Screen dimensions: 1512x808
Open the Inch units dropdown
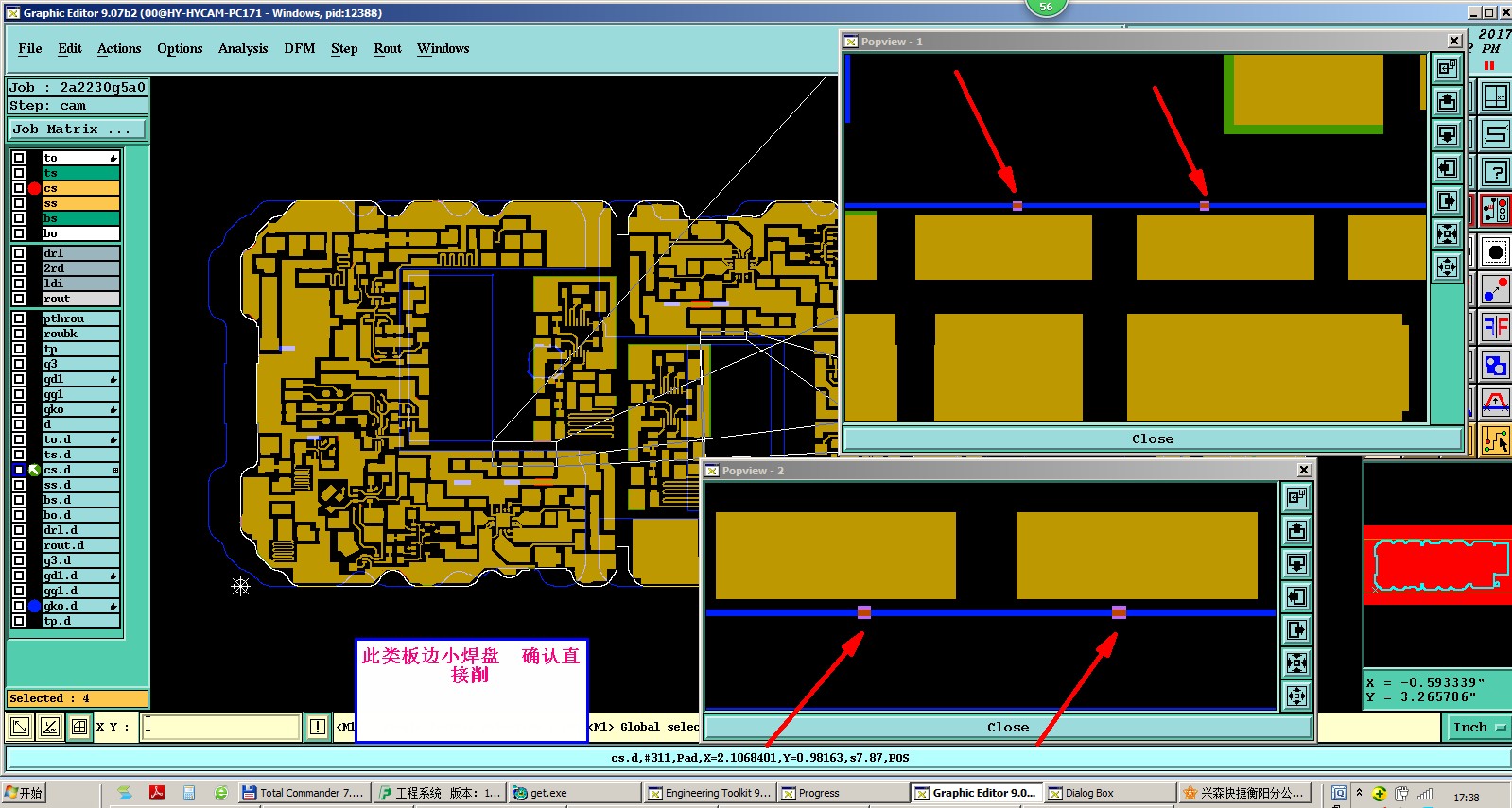pos(1478,727)
